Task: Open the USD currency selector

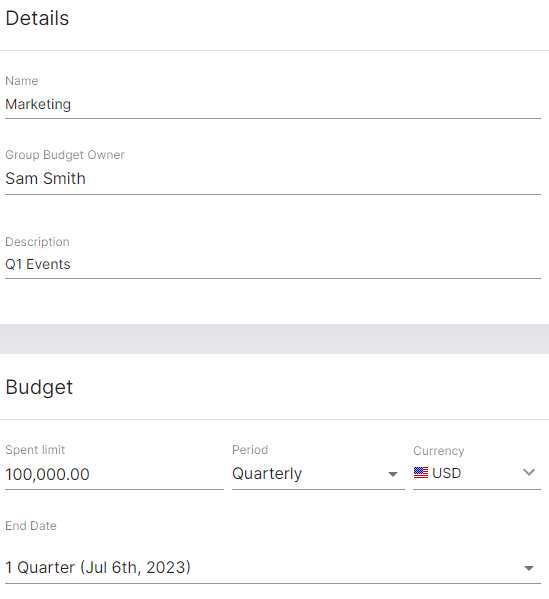Action: pos(477,473)
